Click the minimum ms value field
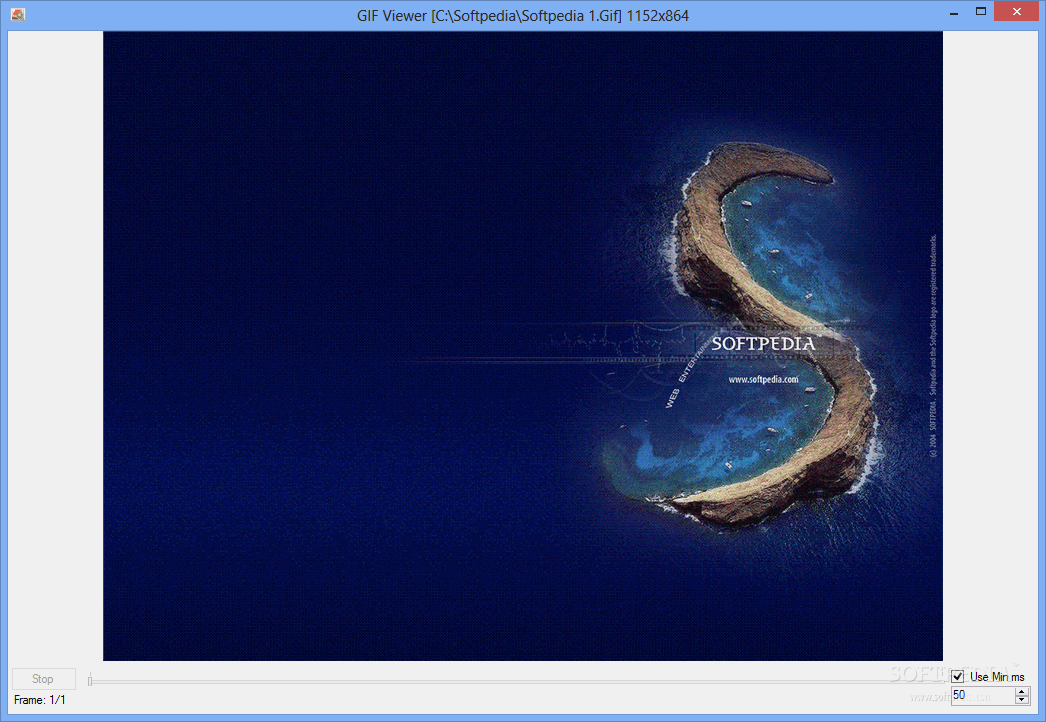Viewport: 1046px width, 722px height. [x=983, y=695]
